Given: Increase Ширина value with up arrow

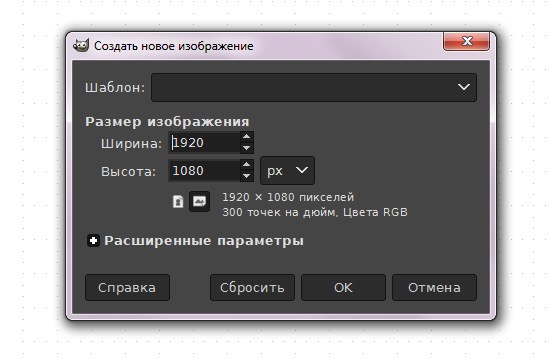Looking at the screenshot, I should [x=246, y=137].
